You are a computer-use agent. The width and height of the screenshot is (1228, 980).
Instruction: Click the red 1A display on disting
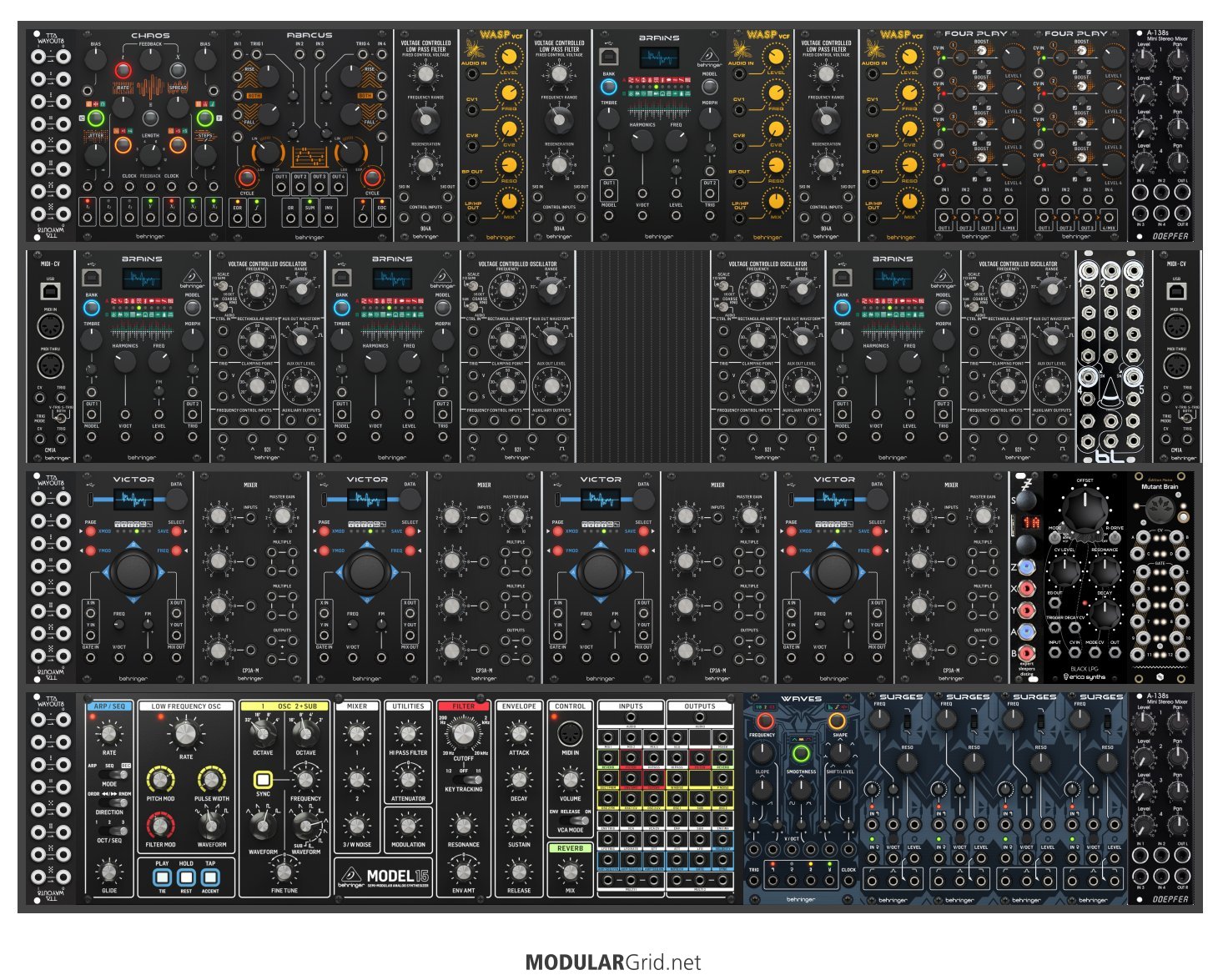1031,522
